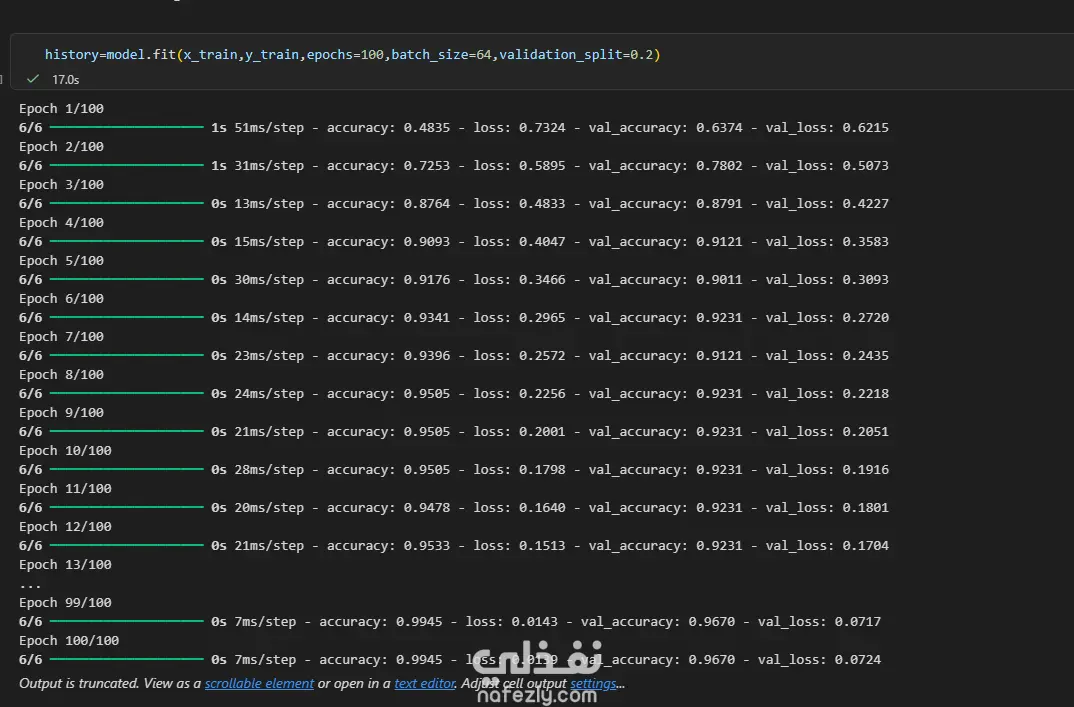Click val_accuracy value 0.7802
The height and width of the screenshot is (707, 1074).
[719, 166]
